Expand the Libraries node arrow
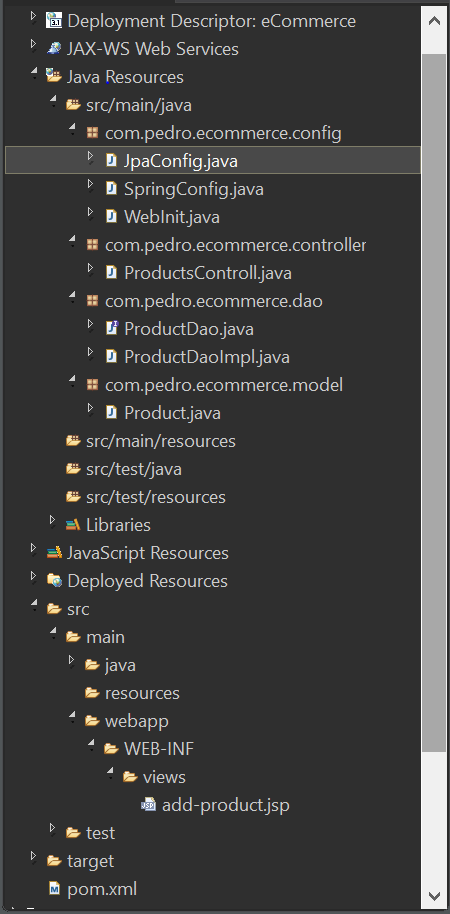 coord(52,520)
